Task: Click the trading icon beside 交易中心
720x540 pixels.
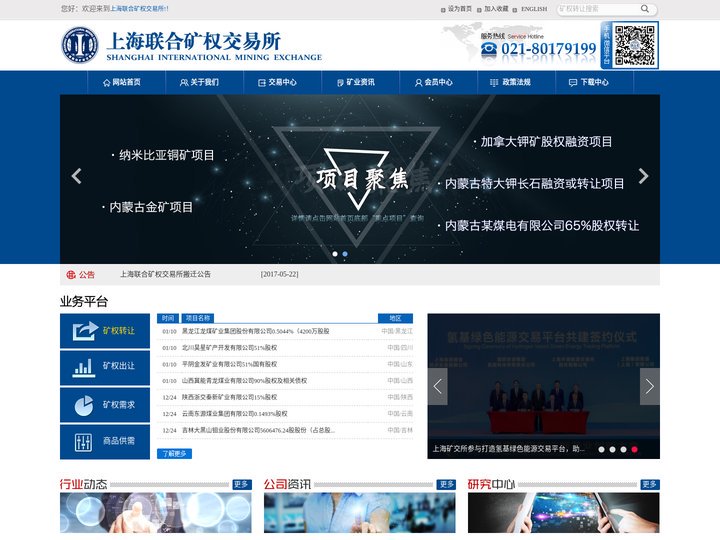Action: coord(262,83)
